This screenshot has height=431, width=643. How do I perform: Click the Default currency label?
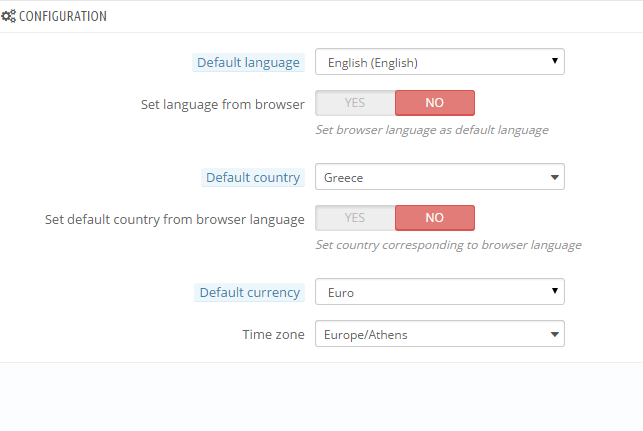[249, 292]
